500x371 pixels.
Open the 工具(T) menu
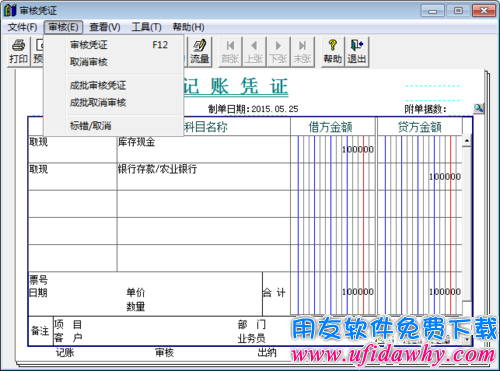click(x=146, y=27)
